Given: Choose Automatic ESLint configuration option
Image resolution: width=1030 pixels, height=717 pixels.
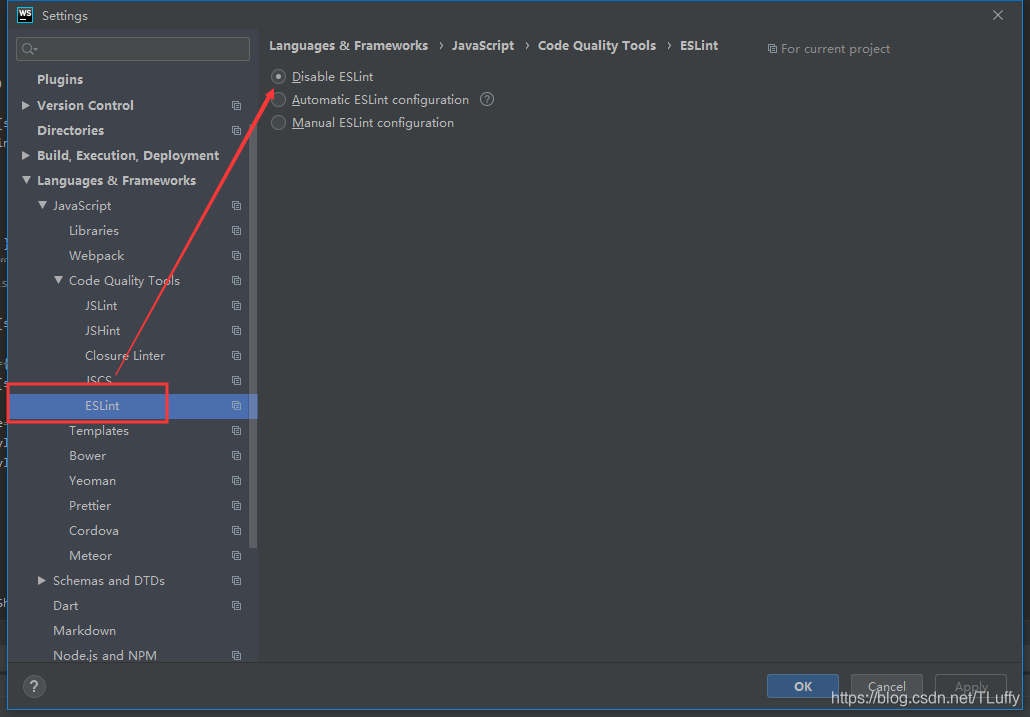Looking at the screenshot, I should pyautogui.click(x=279, y=100).
